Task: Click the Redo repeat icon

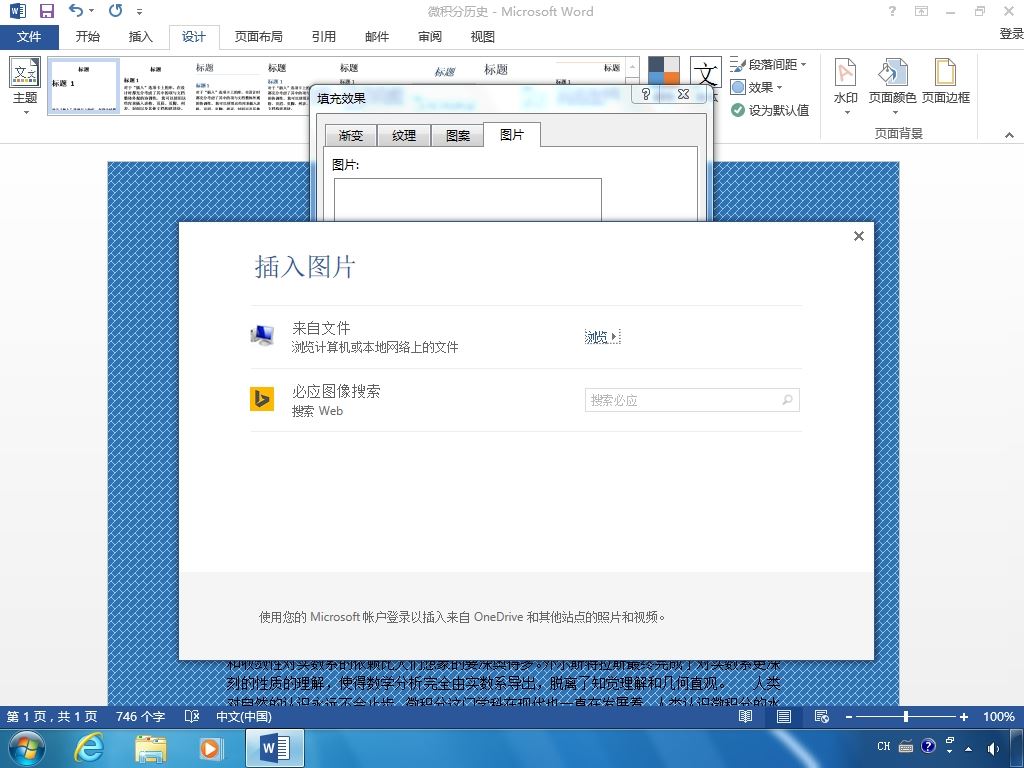Action: pos(116,10)
